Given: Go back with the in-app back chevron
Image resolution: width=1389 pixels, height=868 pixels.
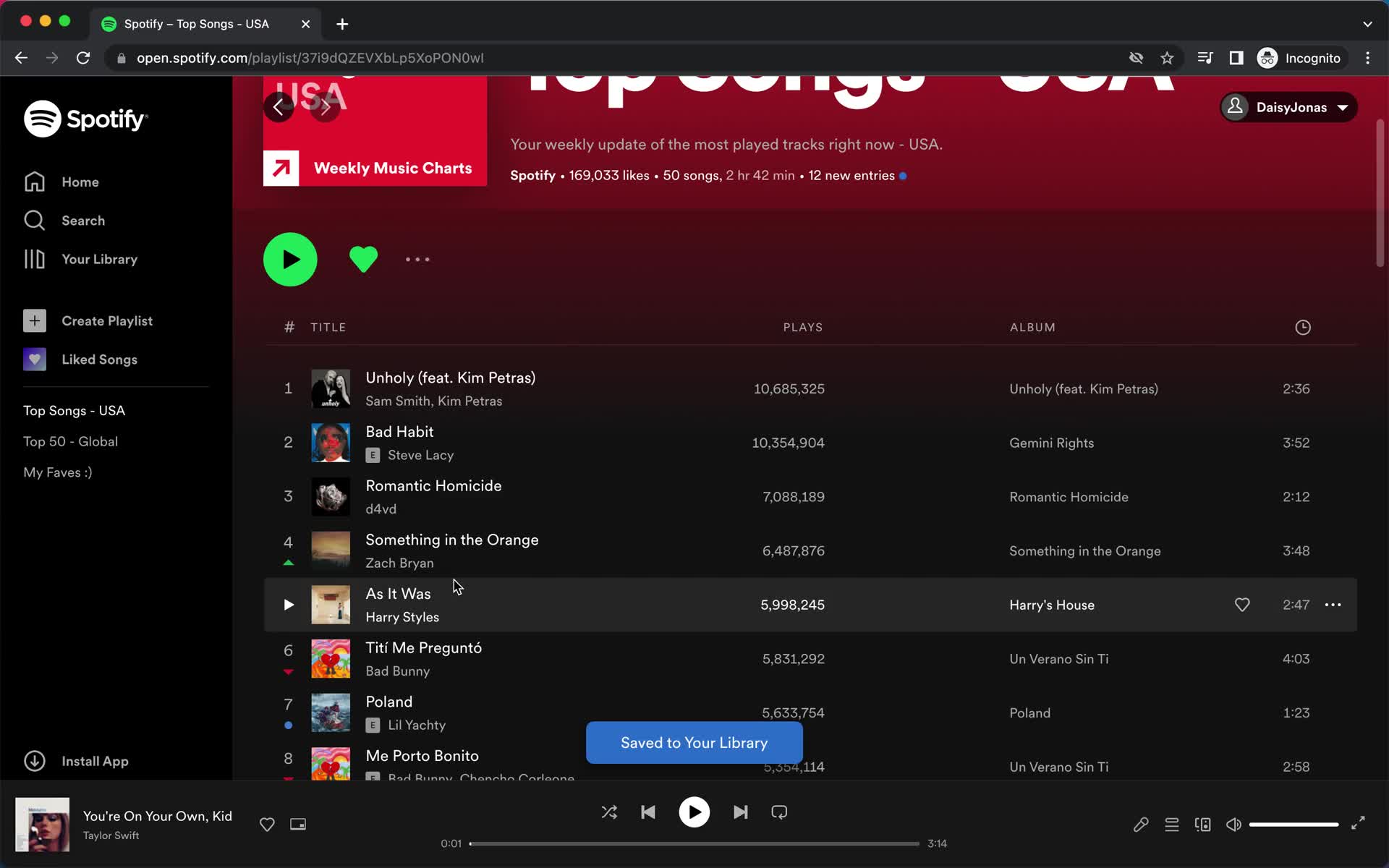Looking at the screenshot, I should click(x=279, y=108).
